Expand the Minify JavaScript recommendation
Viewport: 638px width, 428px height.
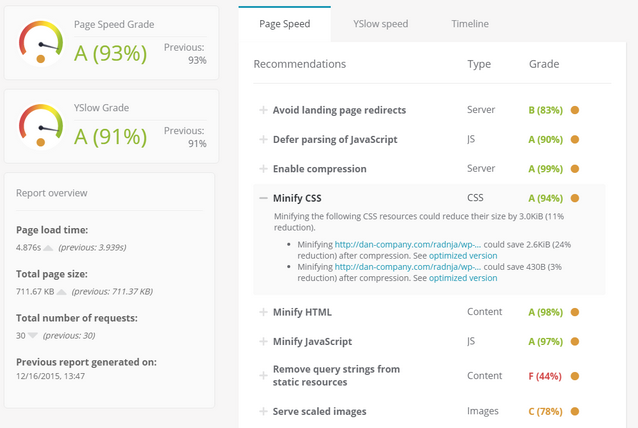(x=263, y=342)
